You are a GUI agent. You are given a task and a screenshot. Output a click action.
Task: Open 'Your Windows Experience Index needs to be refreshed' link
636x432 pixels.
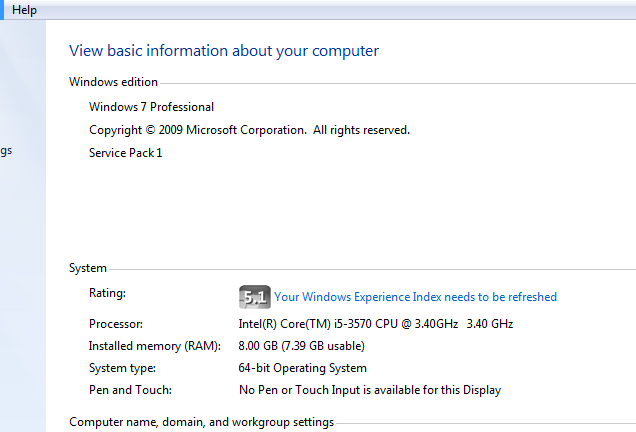(x=415, y=297)
